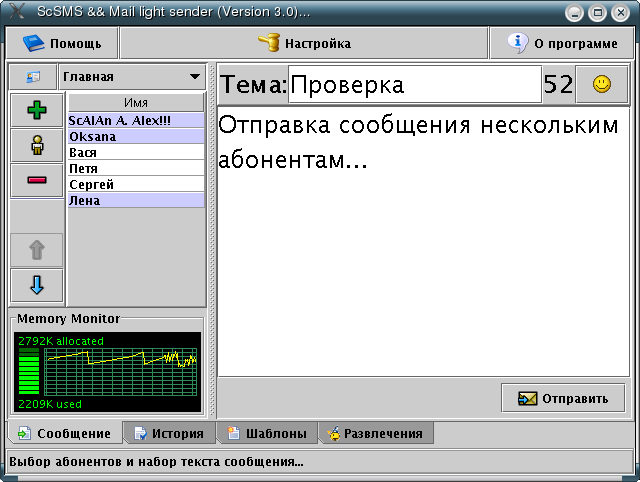Image resolution: width=640 pixels, height=482 pixels.
Task: Select contact Oksana in the list
Action: click(135, 136)
